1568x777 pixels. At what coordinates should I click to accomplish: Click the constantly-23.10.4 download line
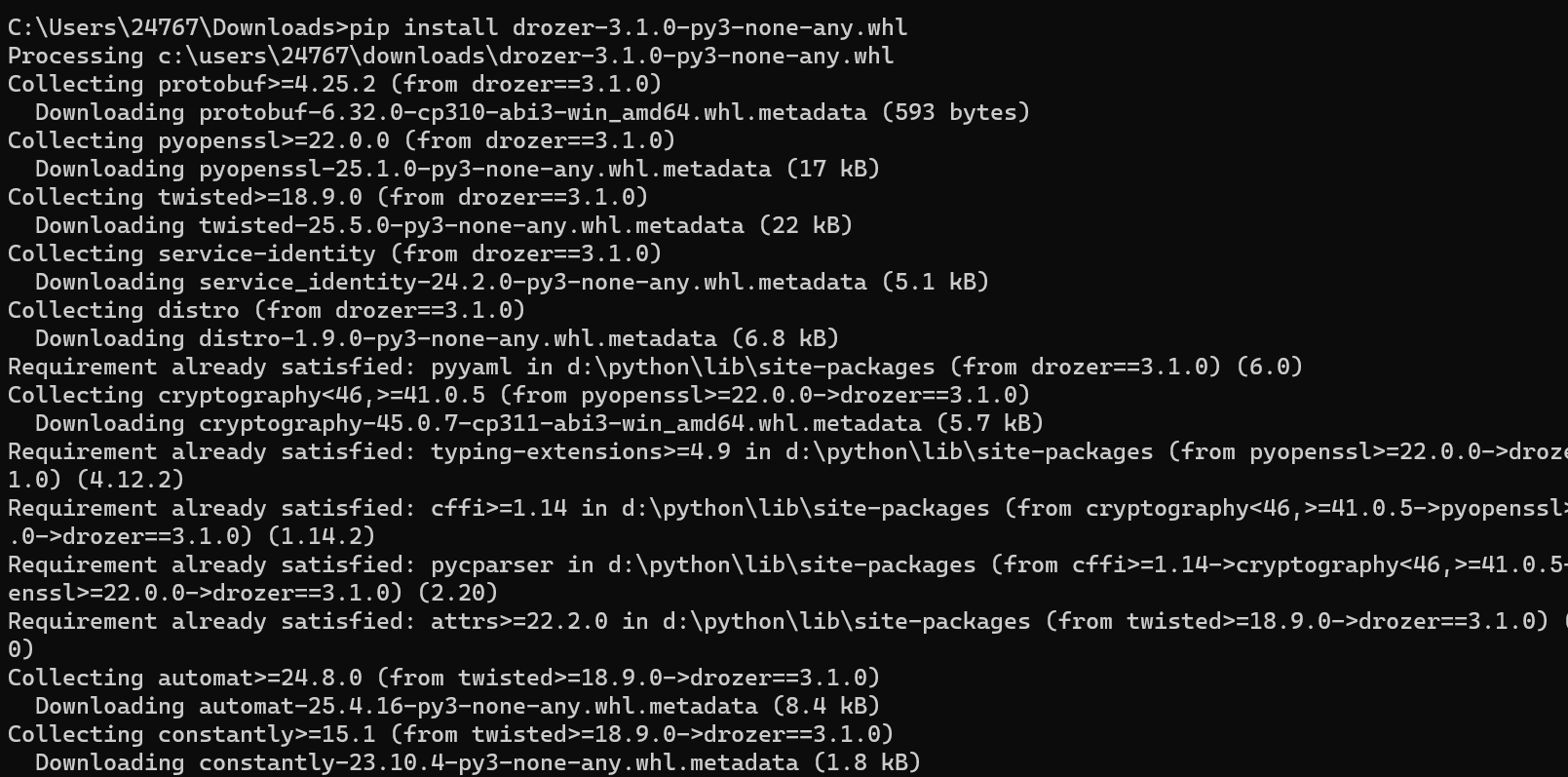478,762
